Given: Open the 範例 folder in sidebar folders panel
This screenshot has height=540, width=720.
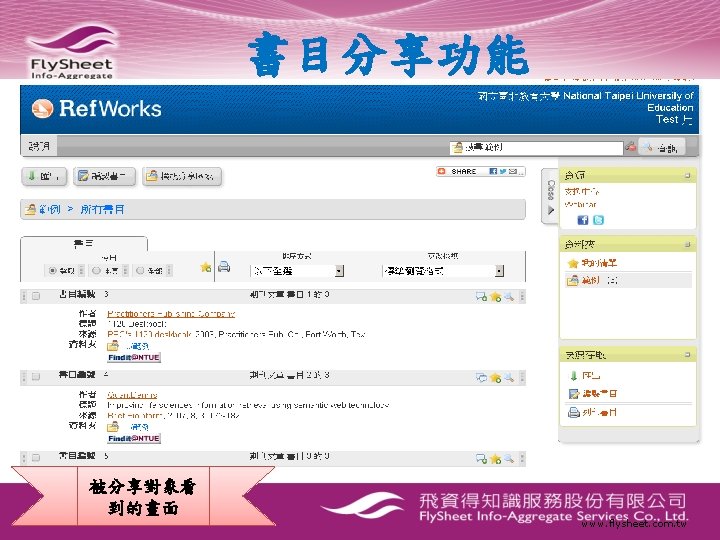Looking at the screenshot, I should pyautogui.click(x=592, y=280).
